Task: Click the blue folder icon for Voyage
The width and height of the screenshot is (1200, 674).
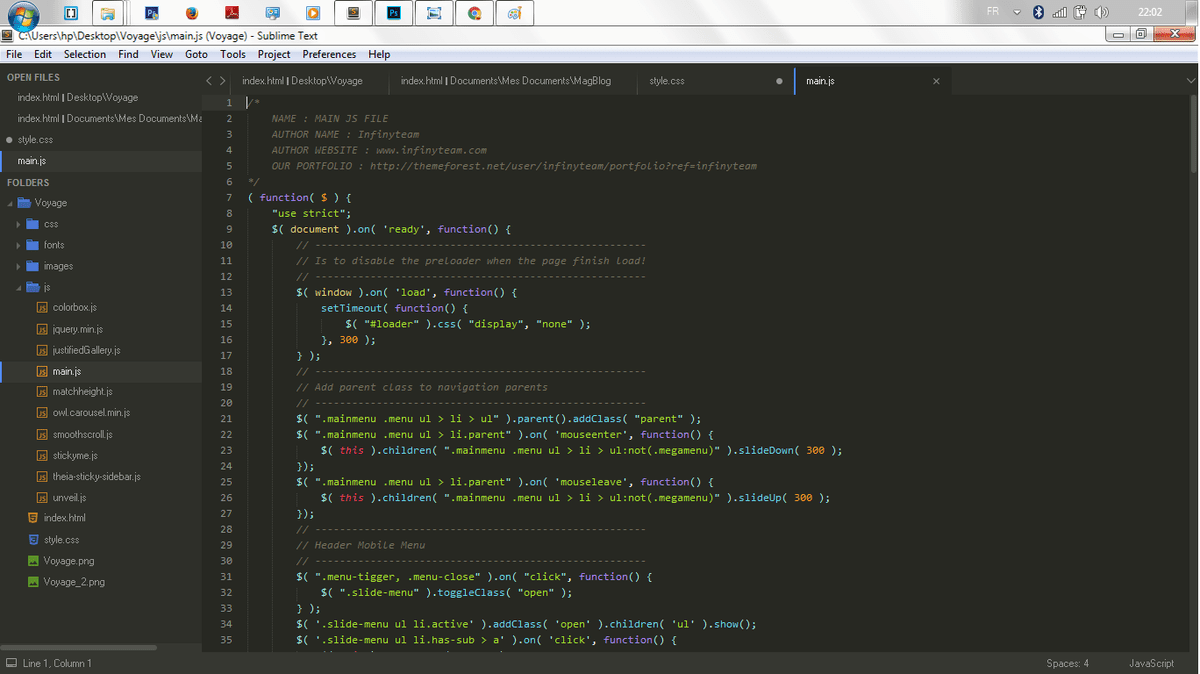Action: 24,203
